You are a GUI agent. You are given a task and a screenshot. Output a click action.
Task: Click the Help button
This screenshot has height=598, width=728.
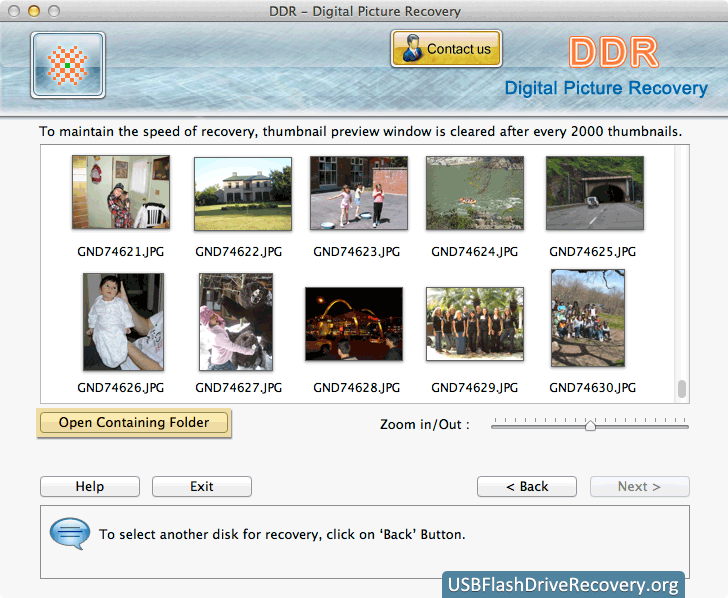click(90, 487)
